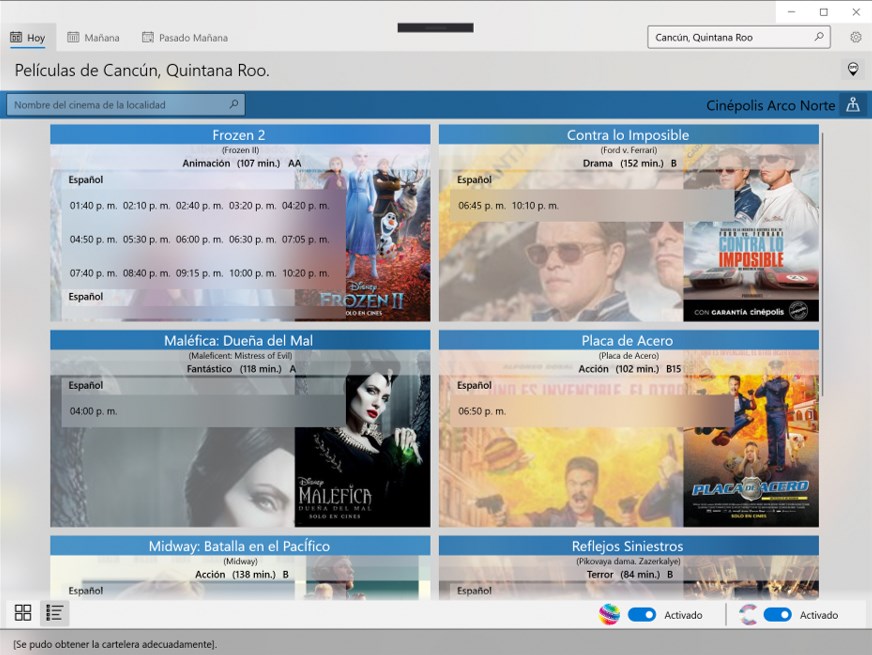Select Contra lo Imposible 06:45 p. m. showtime

pyautogui.click(x=482, y=206)
